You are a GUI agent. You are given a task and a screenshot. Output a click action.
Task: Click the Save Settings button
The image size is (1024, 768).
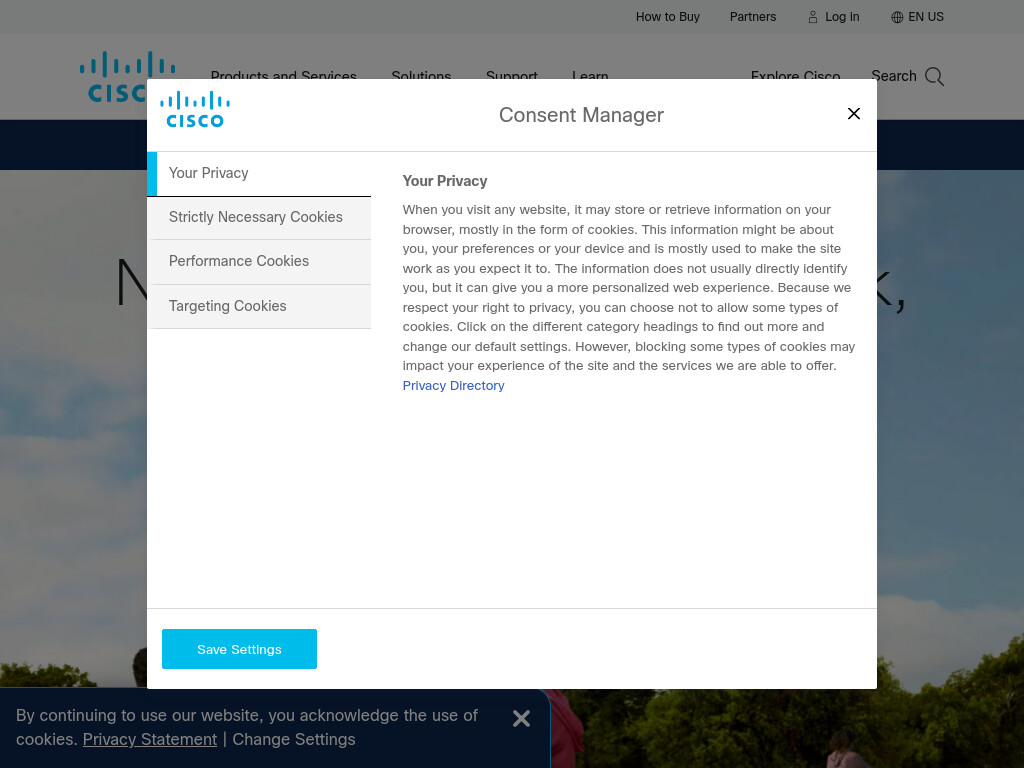click(239, 649)
